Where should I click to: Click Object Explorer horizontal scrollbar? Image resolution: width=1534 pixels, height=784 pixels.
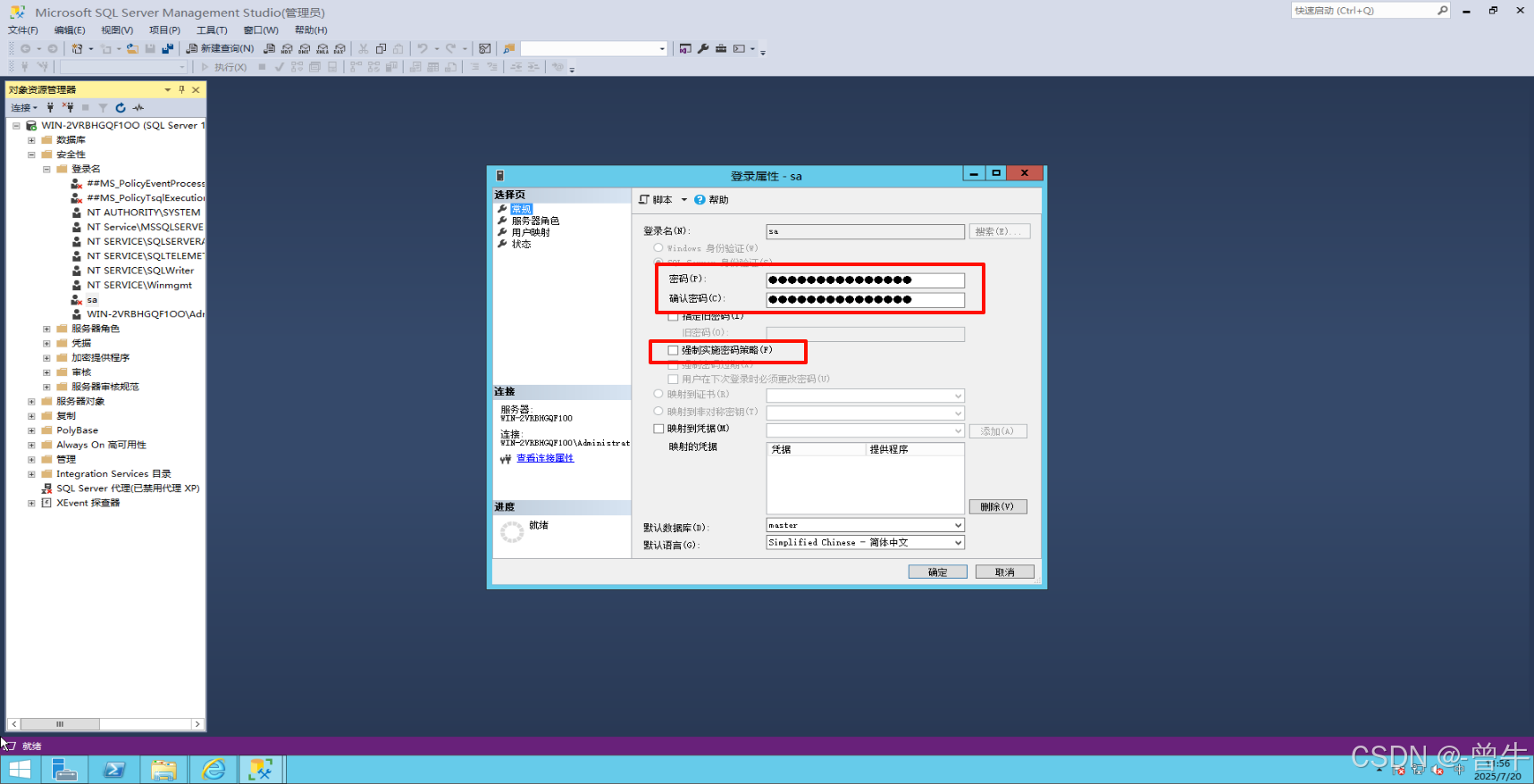pyautogui.click(x=105, y=724)
